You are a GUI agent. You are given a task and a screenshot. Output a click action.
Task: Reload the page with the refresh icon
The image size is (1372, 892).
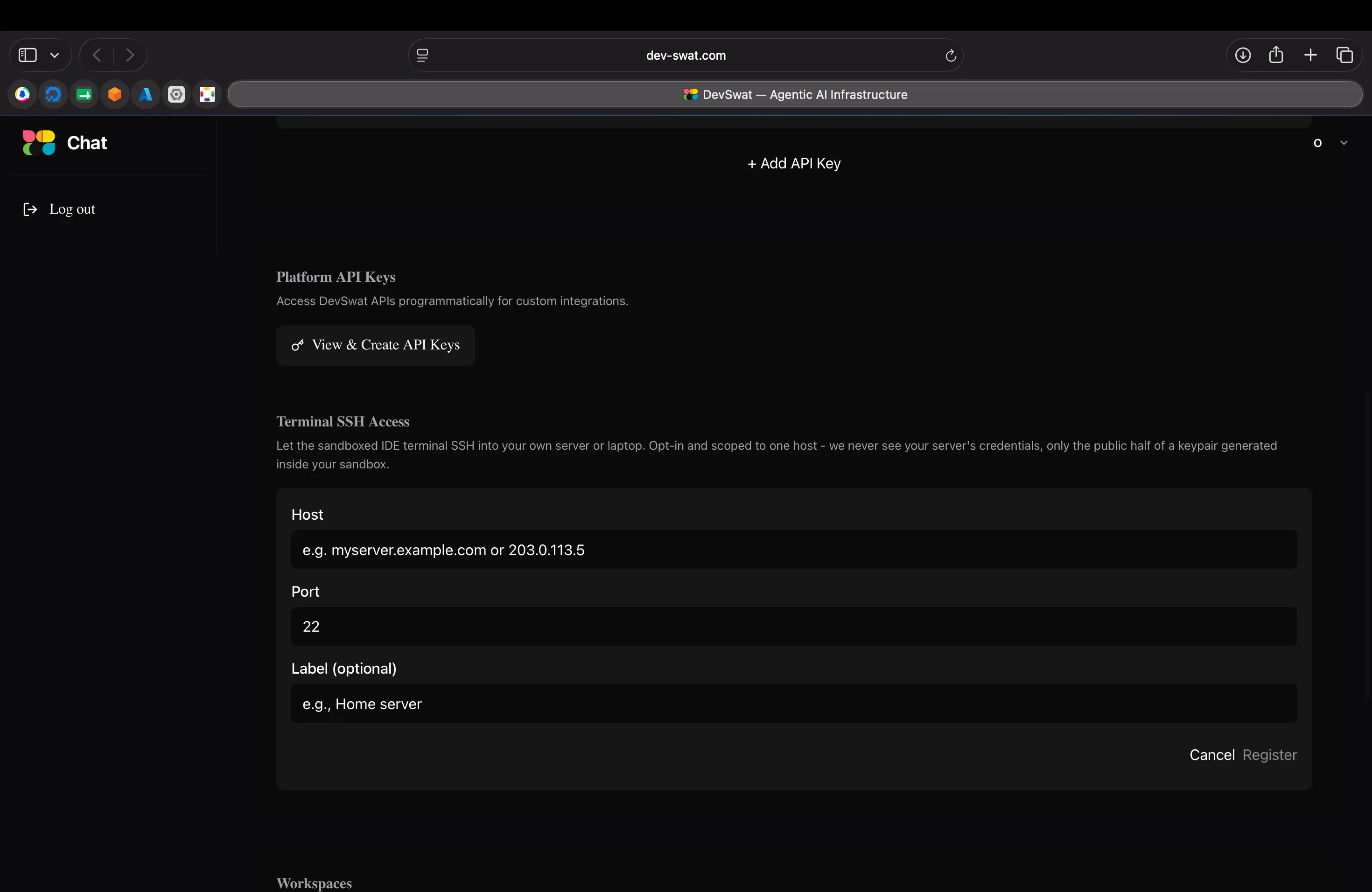(951, 56)
